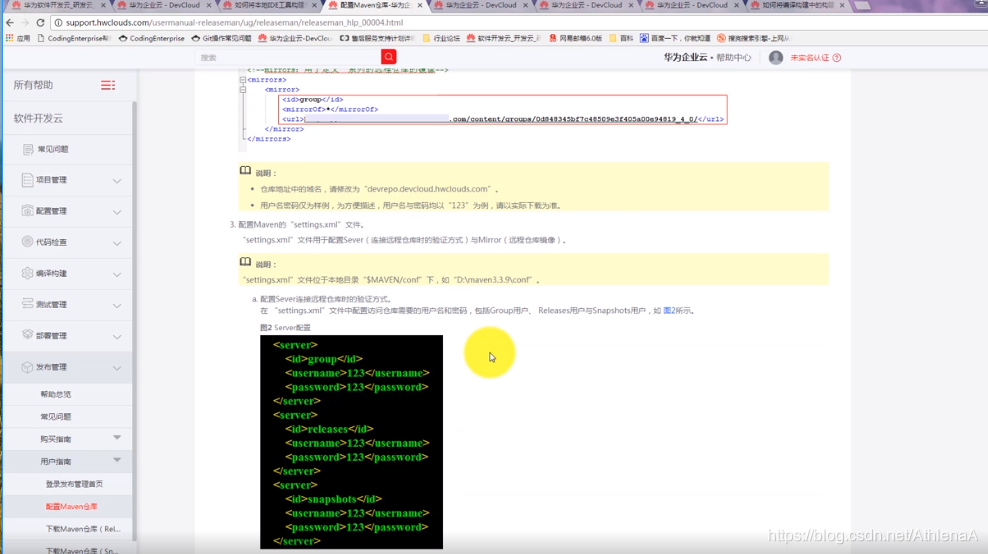
Task: Click the site info icon in address bar
Action: (58, 23)
